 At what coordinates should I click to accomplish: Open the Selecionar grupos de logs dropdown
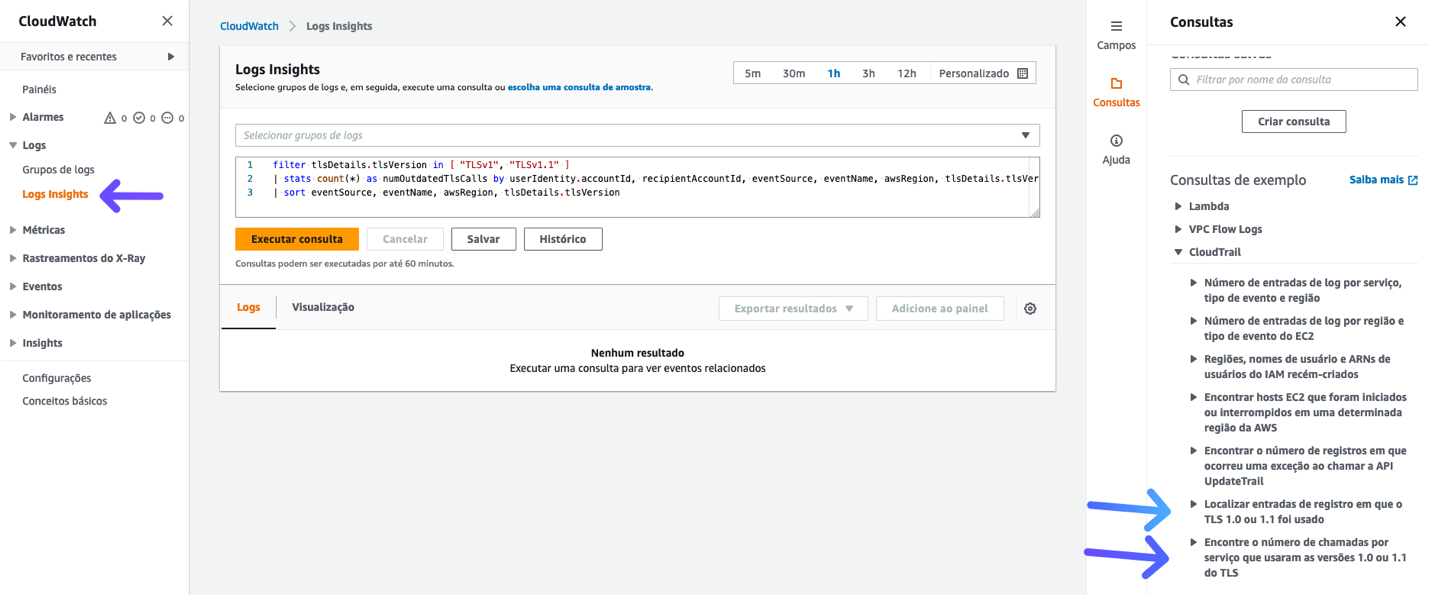coord(637,135)
